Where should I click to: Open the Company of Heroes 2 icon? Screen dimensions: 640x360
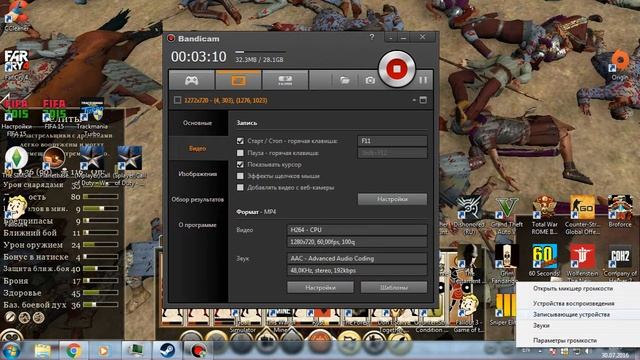point(620,261)
